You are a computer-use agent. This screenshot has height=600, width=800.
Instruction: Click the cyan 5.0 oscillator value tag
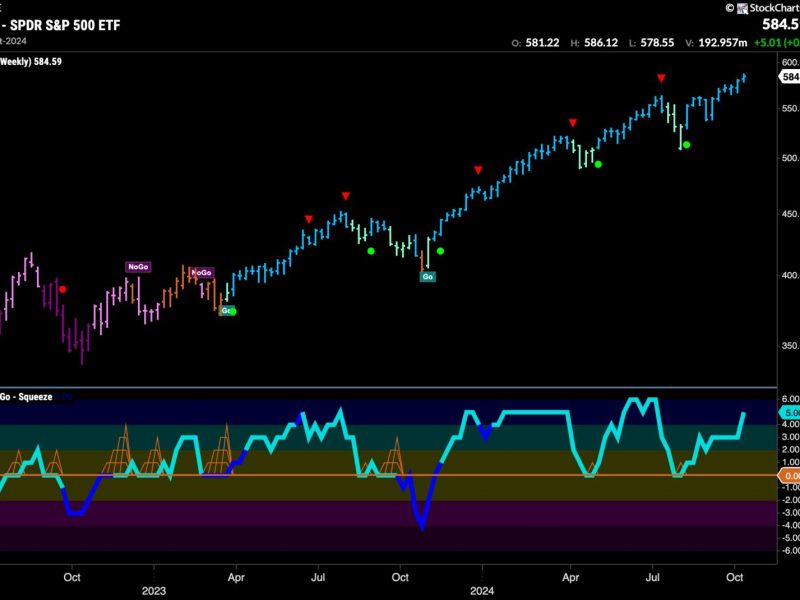(789, 413)
